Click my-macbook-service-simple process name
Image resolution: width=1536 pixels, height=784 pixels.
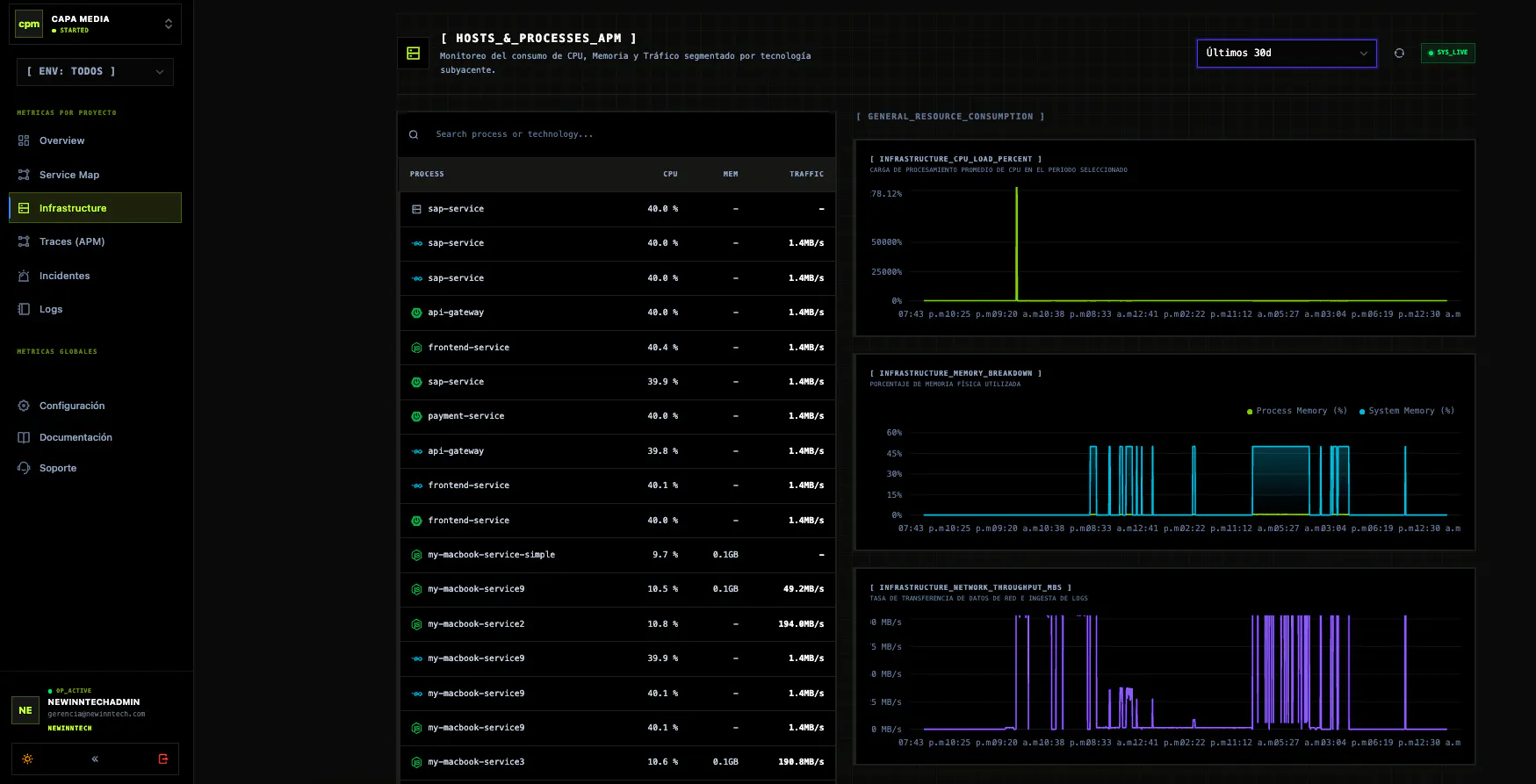pos(491,555)
